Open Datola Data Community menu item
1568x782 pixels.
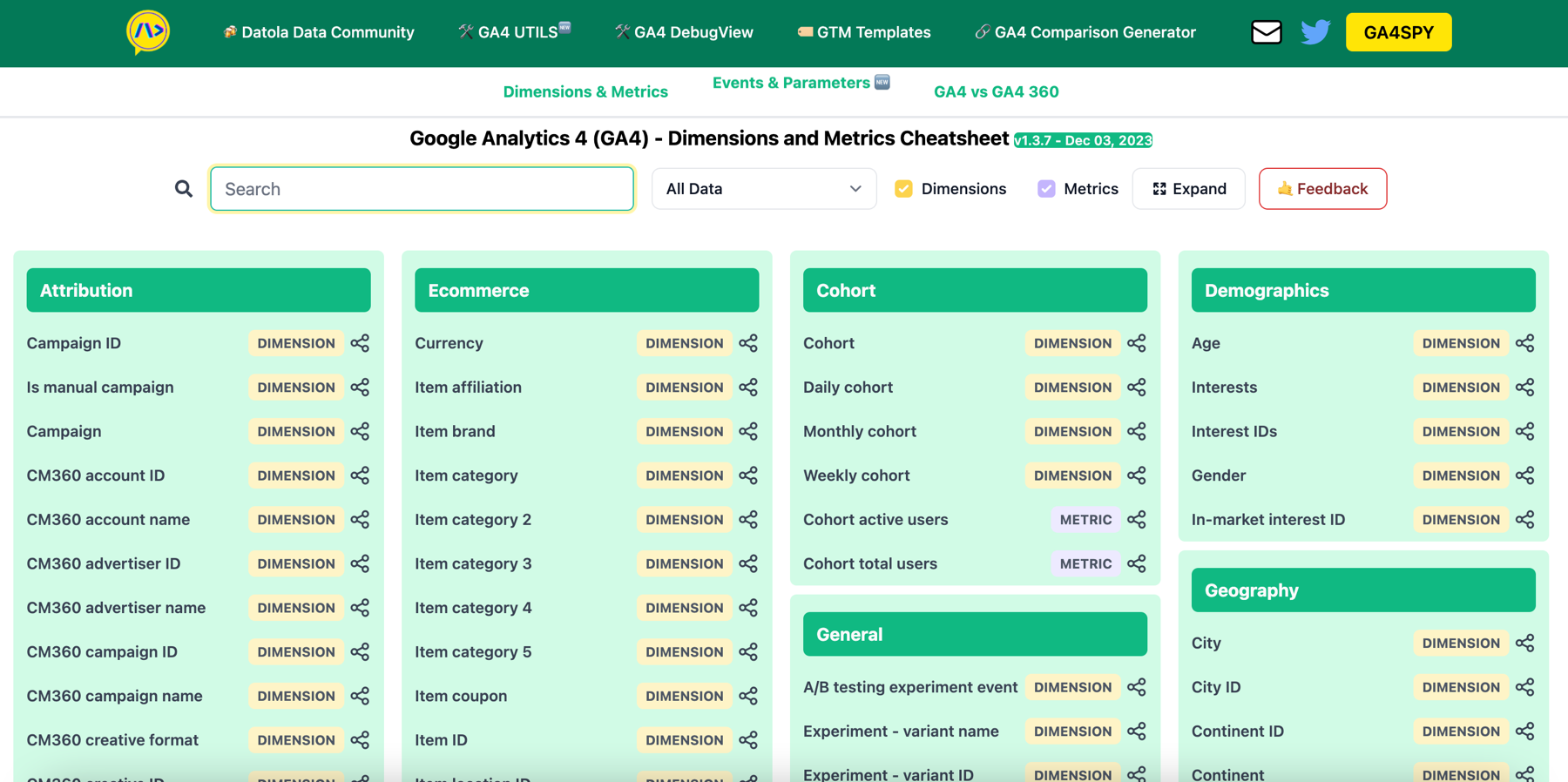click(x=319, y=32)
